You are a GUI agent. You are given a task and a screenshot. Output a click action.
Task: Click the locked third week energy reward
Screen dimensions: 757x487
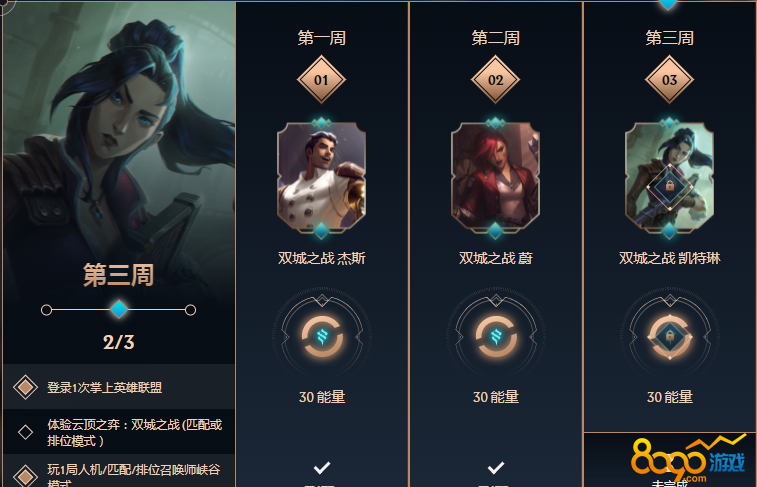click(x=670, y=336)
